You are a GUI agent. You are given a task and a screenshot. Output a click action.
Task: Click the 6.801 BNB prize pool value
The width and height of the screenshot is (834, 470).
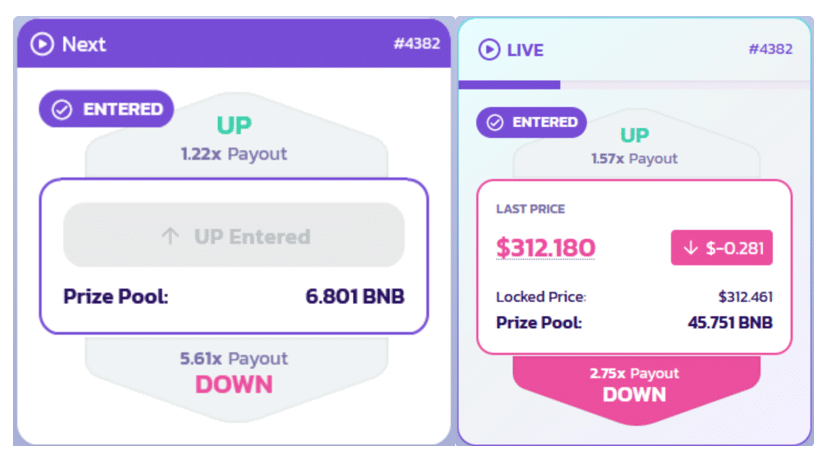[355, 296]
